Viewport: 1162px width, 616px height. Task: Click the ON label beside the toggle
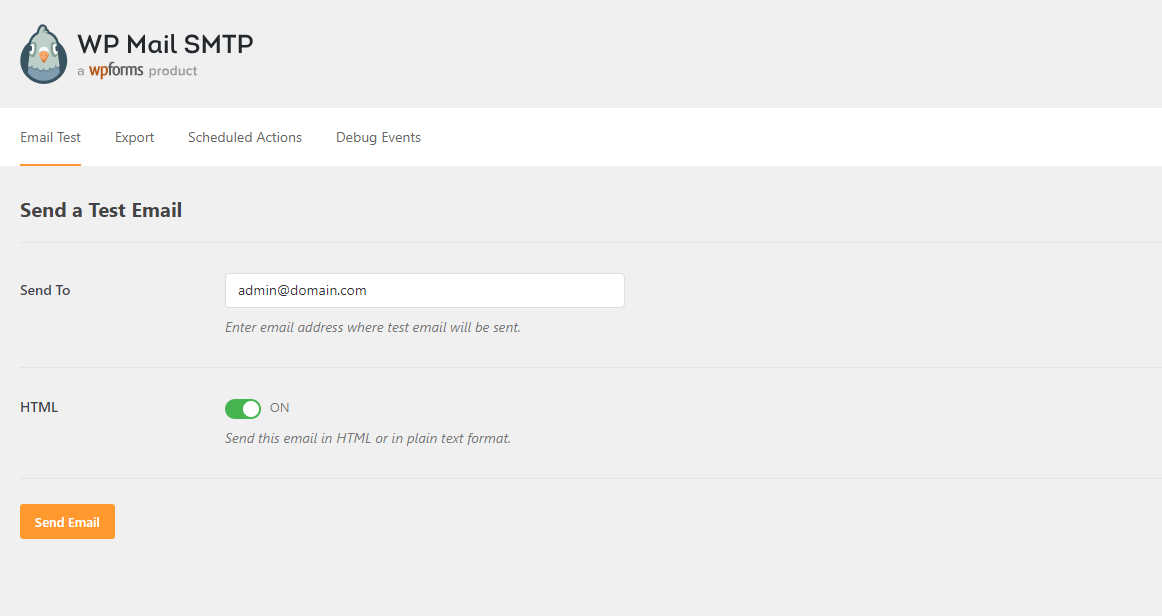click(279, 408)
